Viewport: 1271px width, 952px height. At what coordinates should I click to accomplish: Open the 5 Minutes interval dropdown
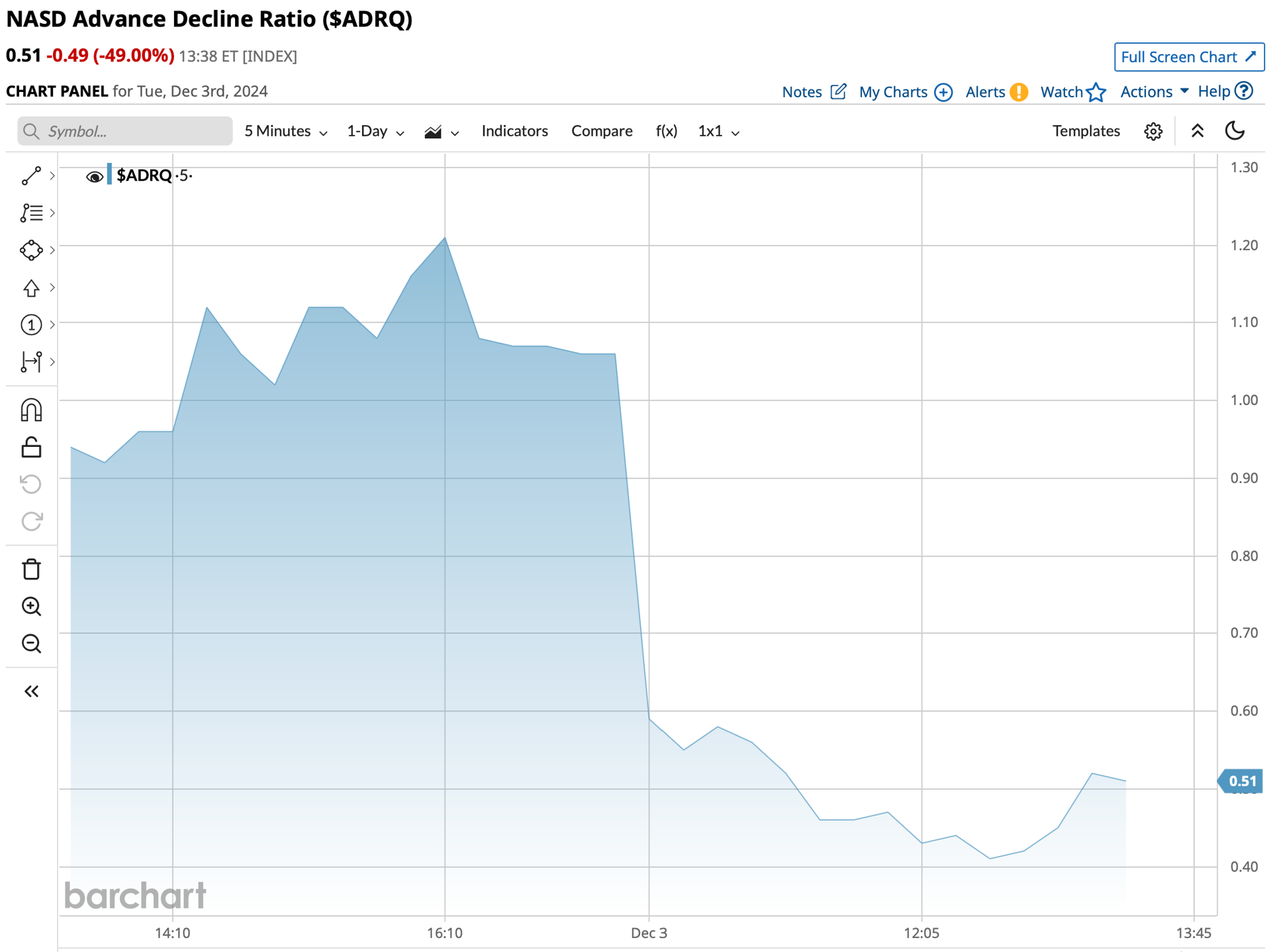tap(286, 131)
